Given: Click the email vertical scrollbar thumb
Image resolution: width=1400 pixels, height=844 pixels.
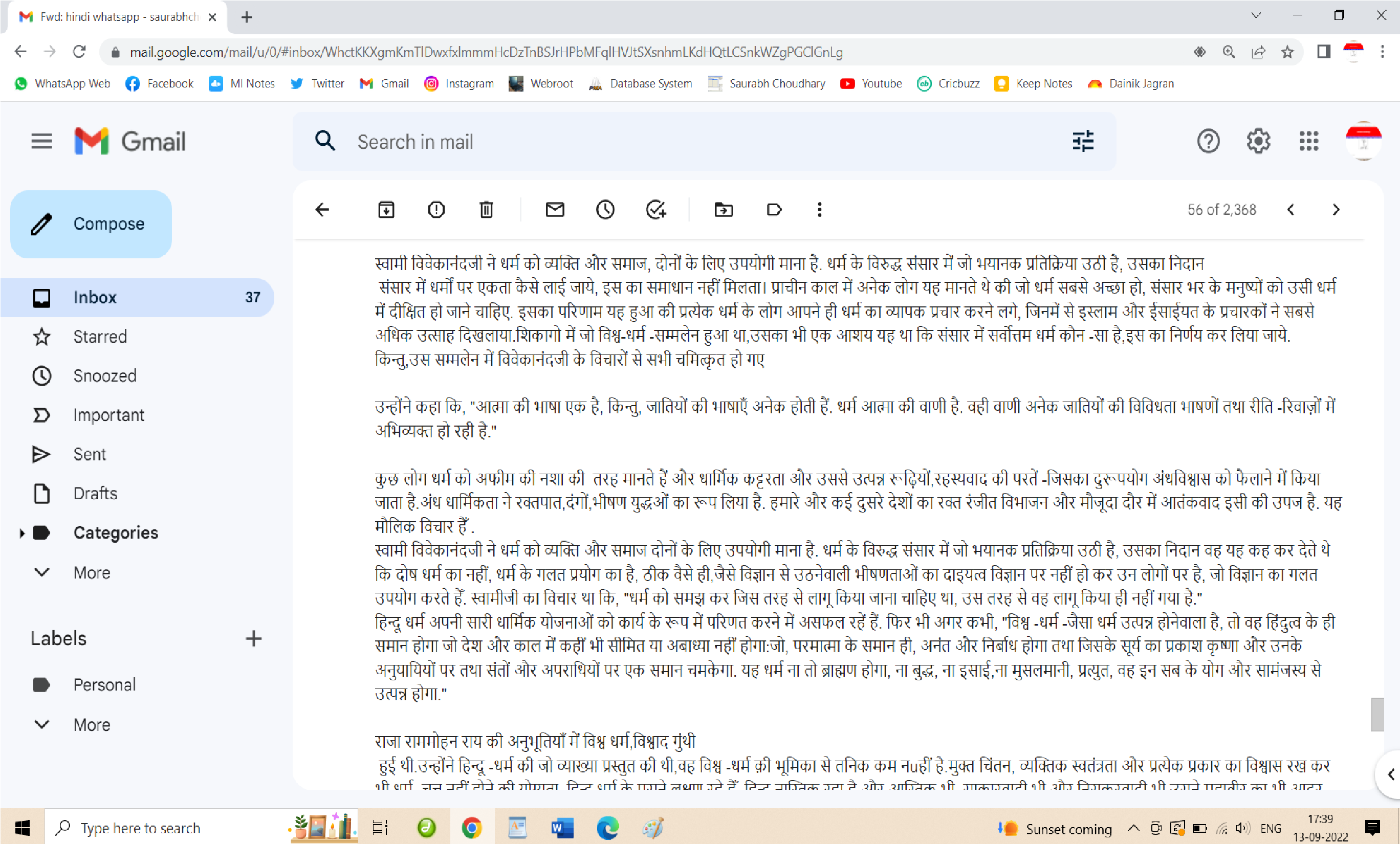Looking at the screenshot, I should 1377,715.
